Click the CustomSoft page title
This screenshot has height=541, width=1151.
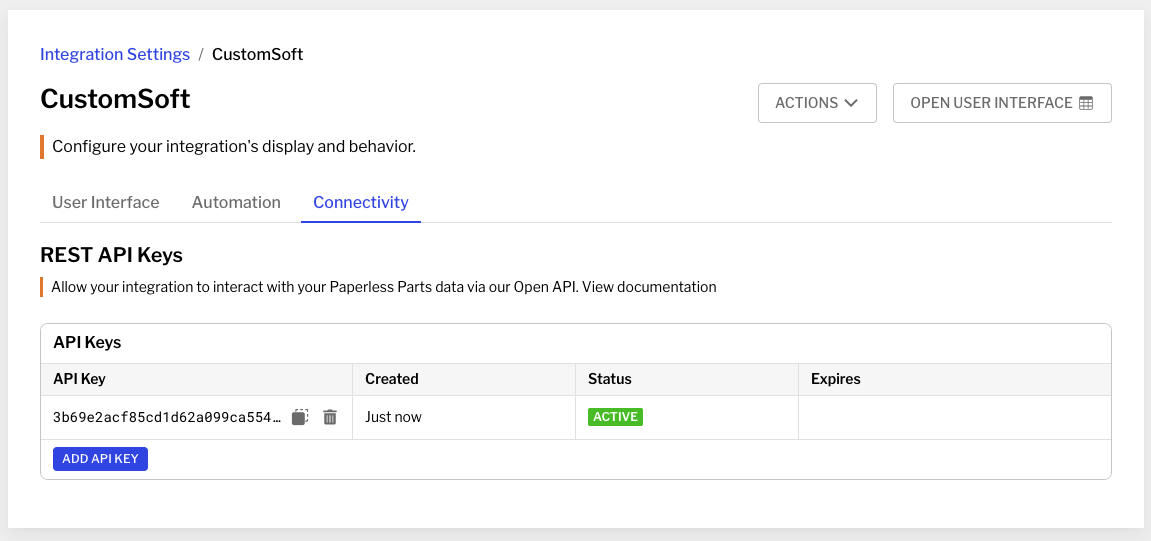coord(115,98)
